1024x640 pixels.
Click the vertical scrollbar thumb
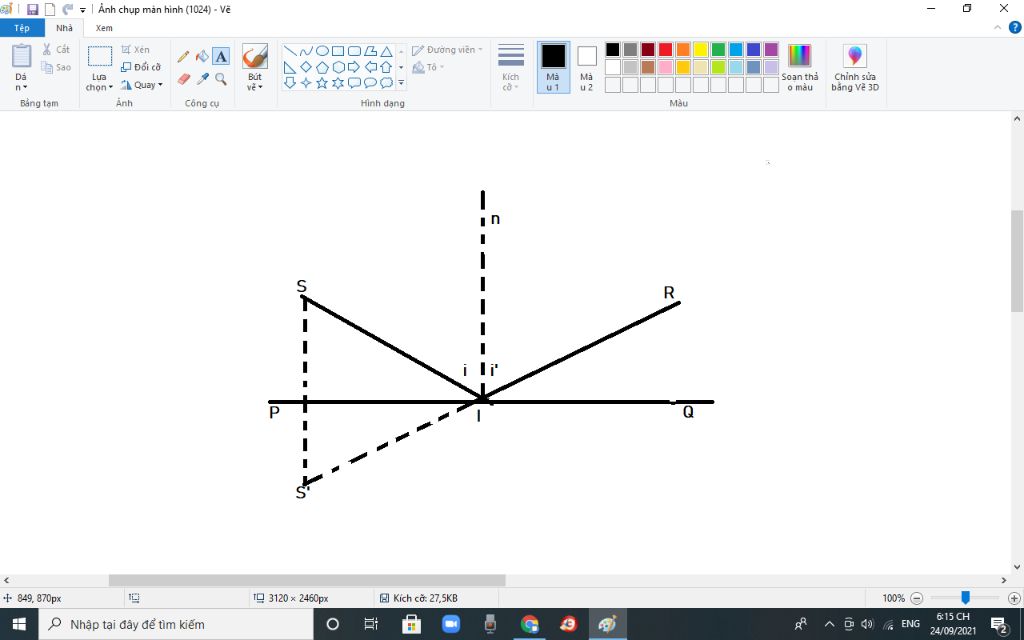(x=1017, y=261)
